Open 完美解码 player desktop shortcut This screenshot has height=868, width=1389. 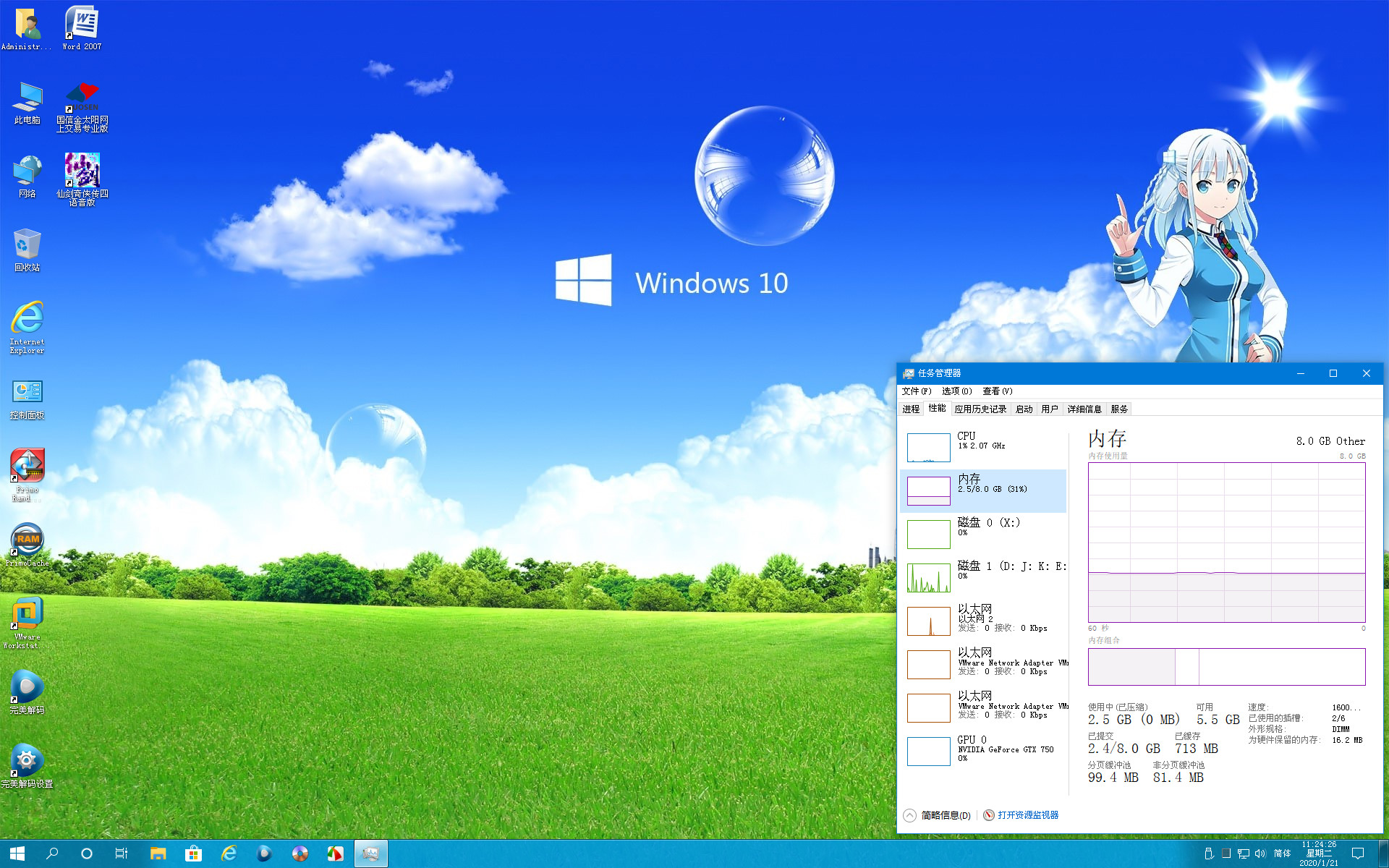[27, 692]
